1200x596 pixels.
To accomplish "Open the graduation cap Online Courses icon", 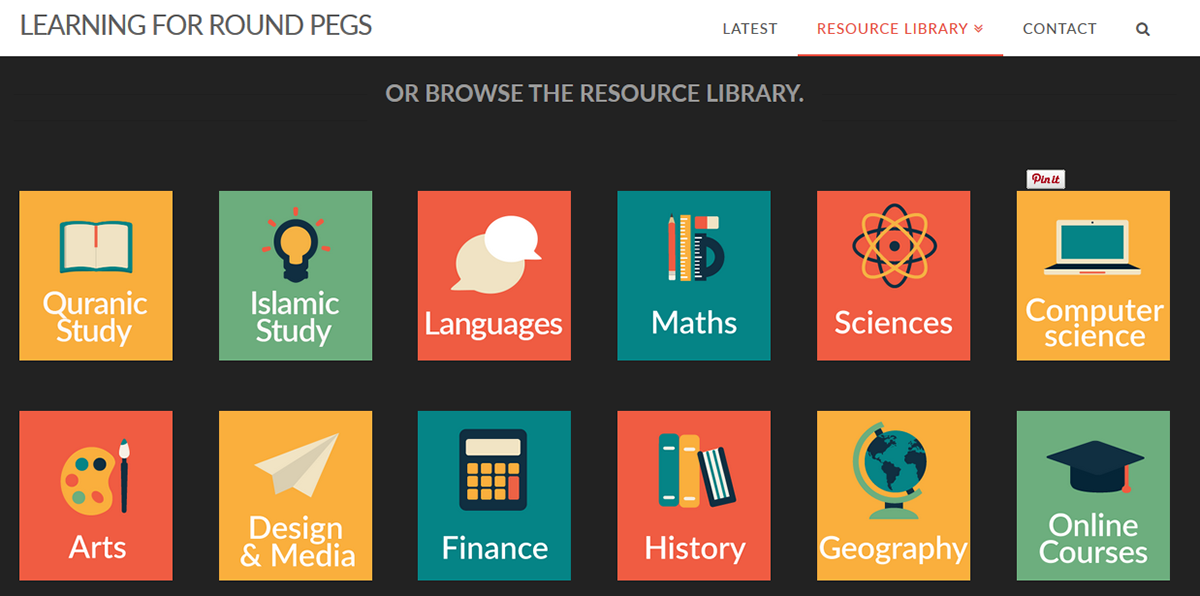I will click(1094, 467).
